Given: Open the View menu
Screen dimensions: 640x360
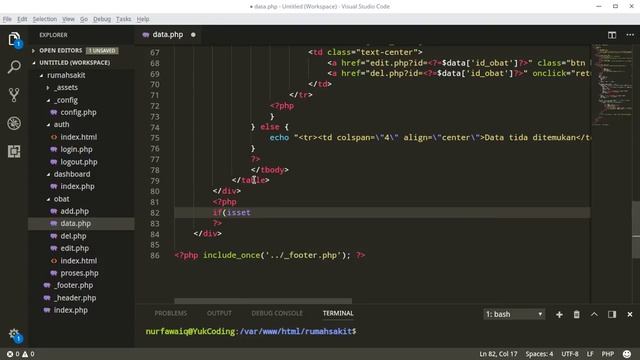Looking at the screenshot, I should pos(68,19).
